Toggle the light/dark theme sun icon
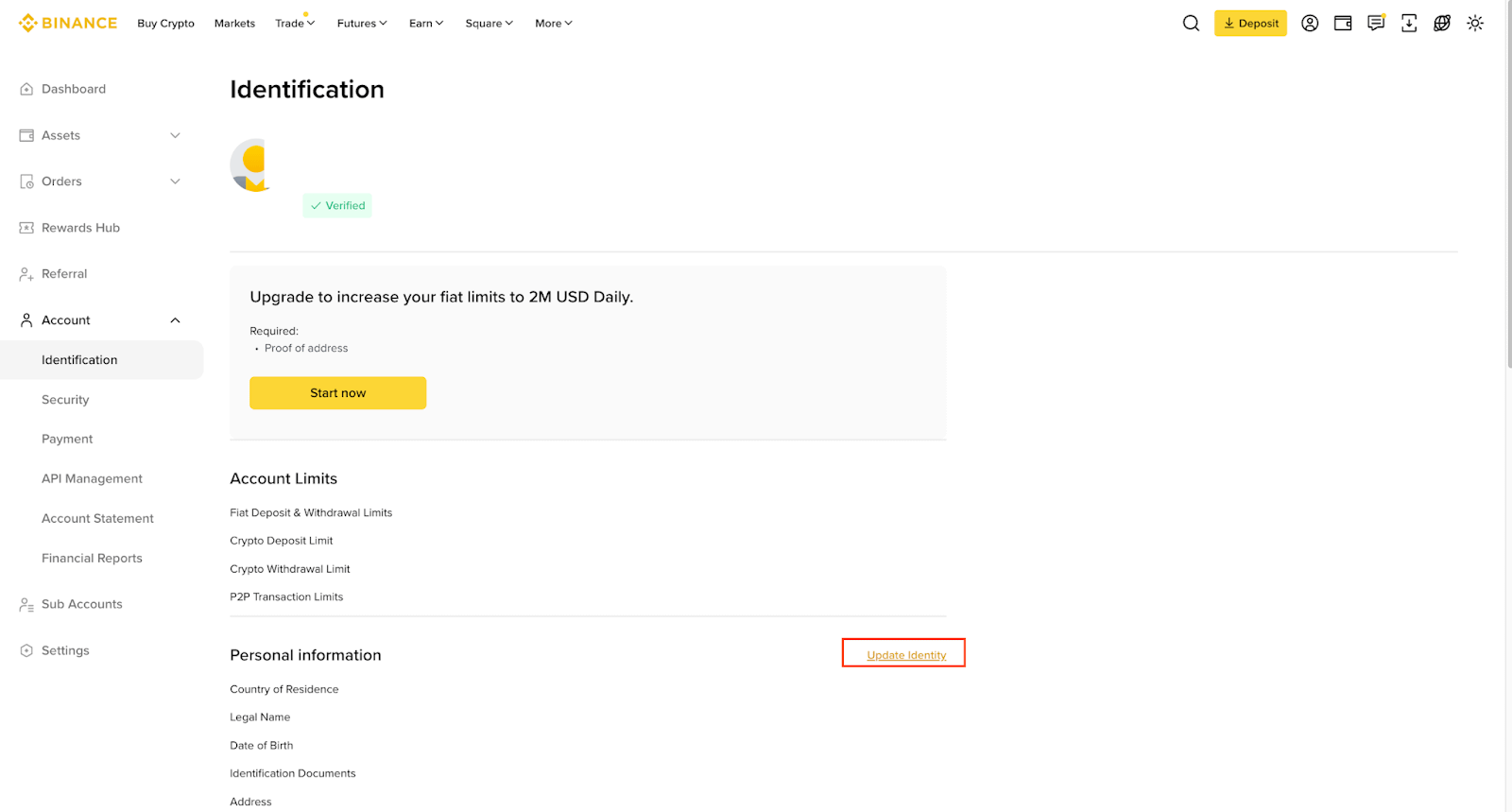 1475,24
